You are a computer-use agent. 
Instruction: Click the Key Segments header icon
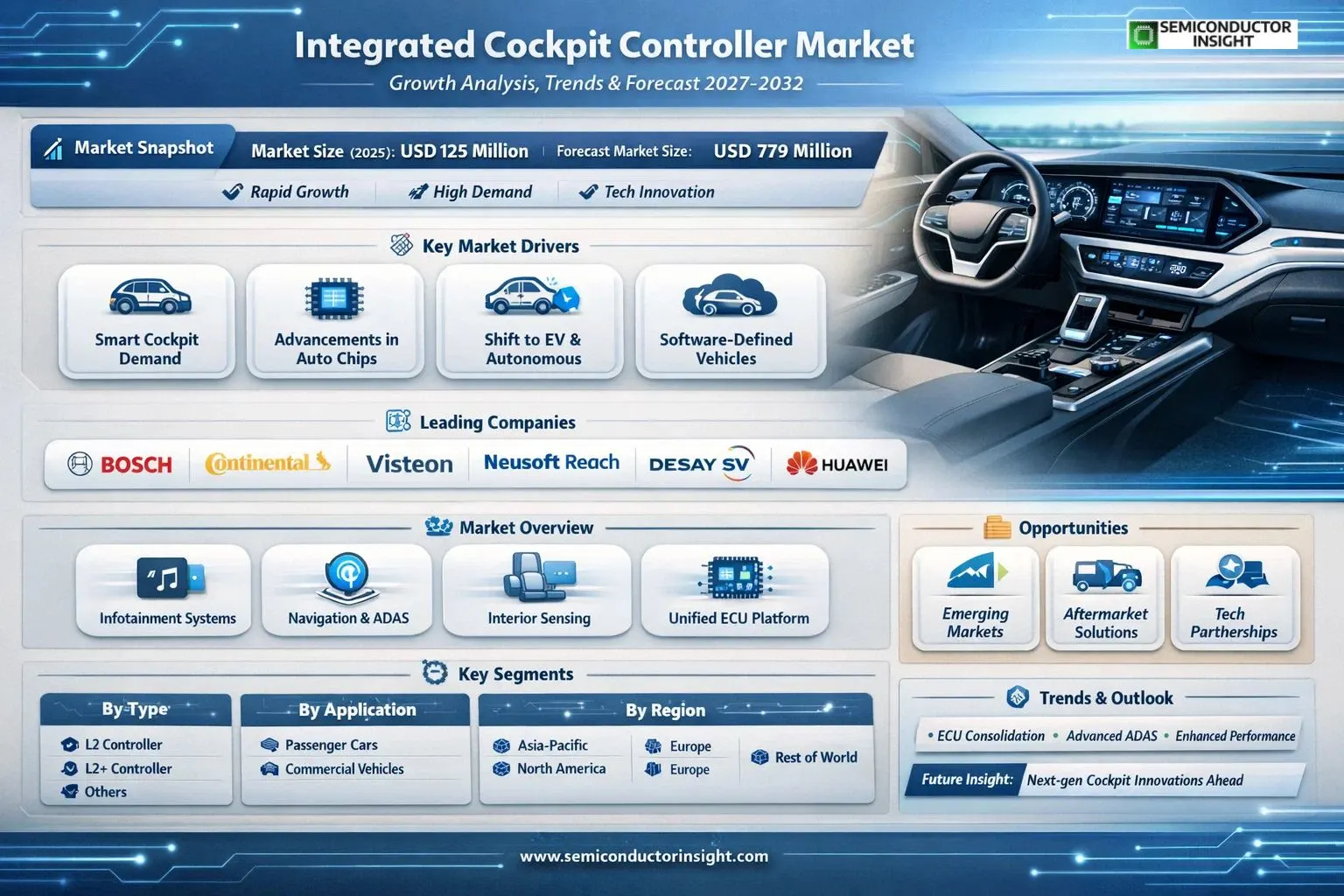click(435, 672)
